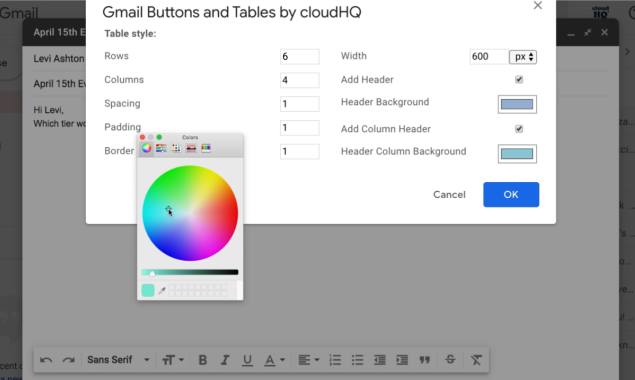Edit the Border value field
Screen dimensions: 635x380
[299, 152]
